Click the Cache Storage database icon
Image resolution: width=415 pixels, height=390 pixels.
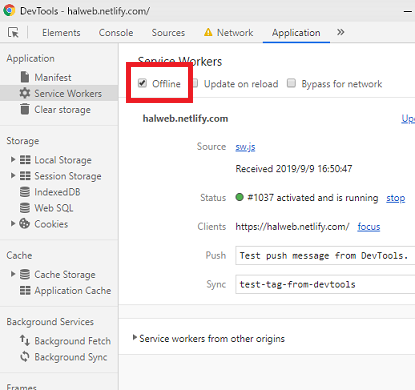(x=25, y=274)
